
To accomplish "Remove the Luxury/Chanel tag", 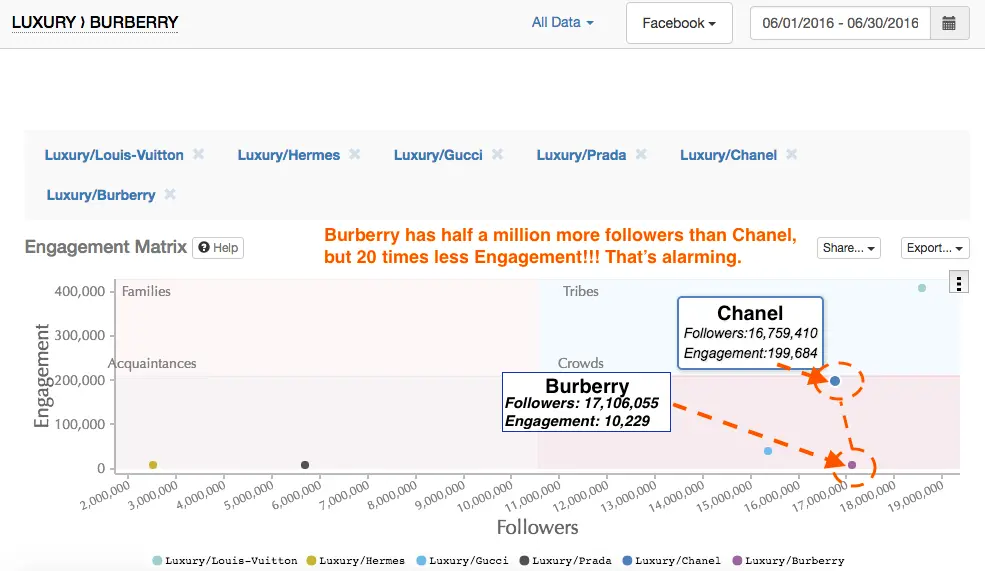I will (792, 154).
